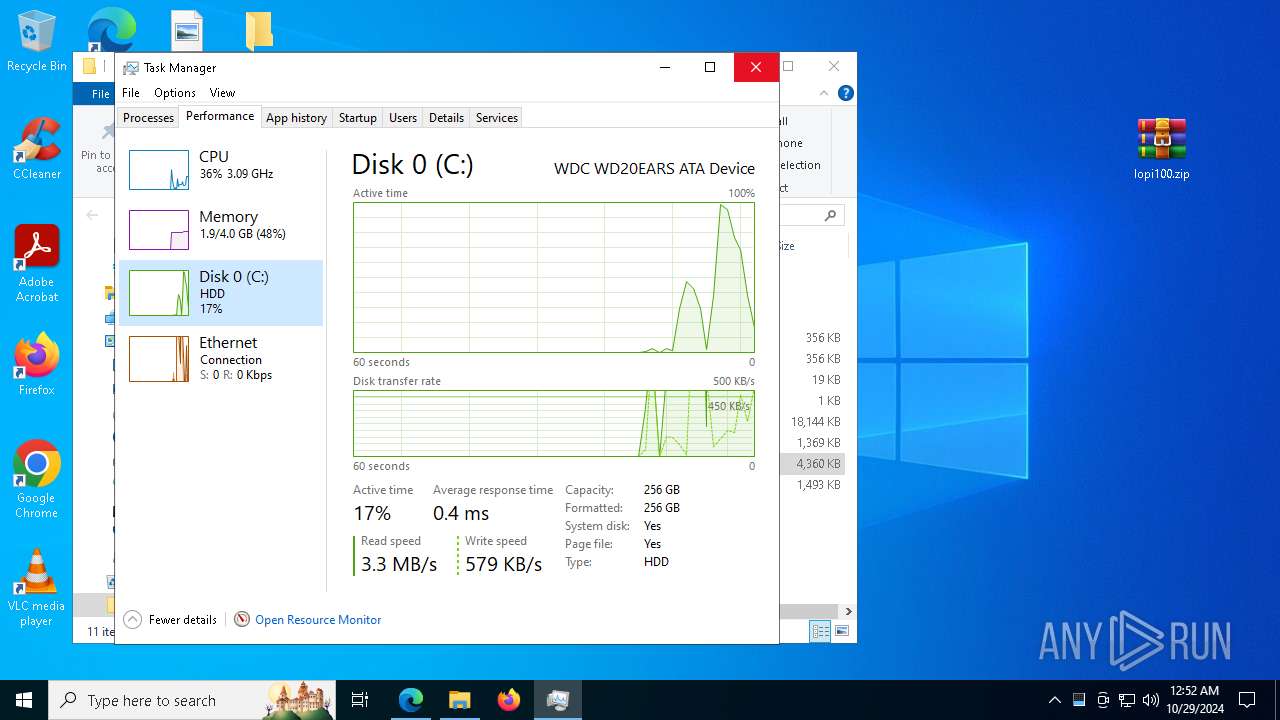Select the CPU performance item
The height and width of the screenshot is (720, 1280).
coord(221,170)
